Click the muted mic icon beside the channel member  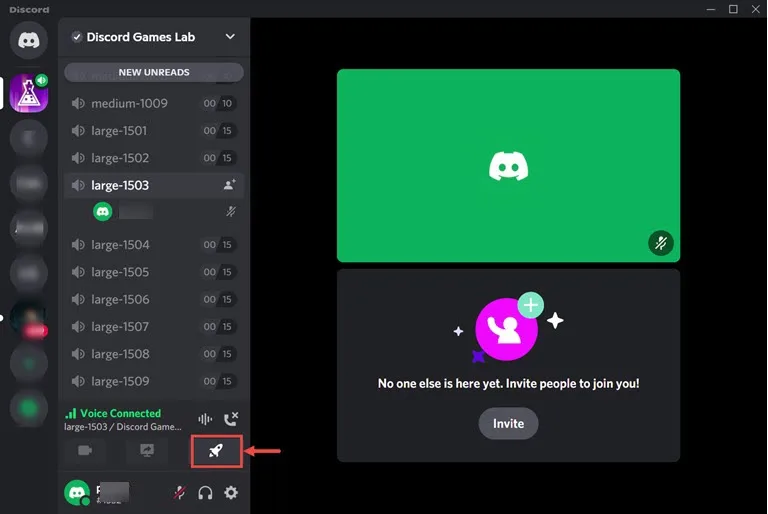[231, 211]
